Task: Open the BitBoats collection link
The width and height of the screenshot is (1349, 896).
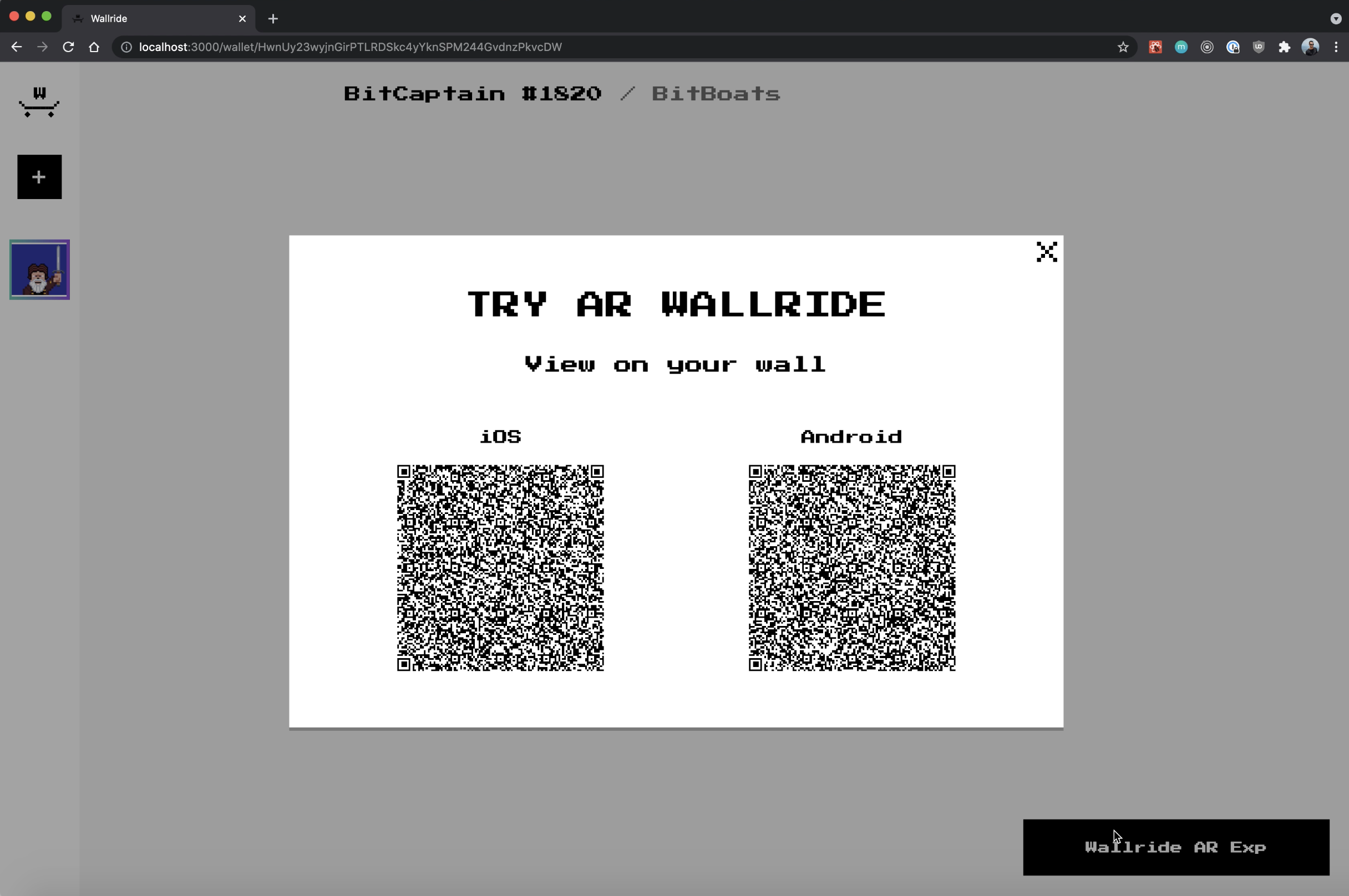Action: click(x=715, y=94)
